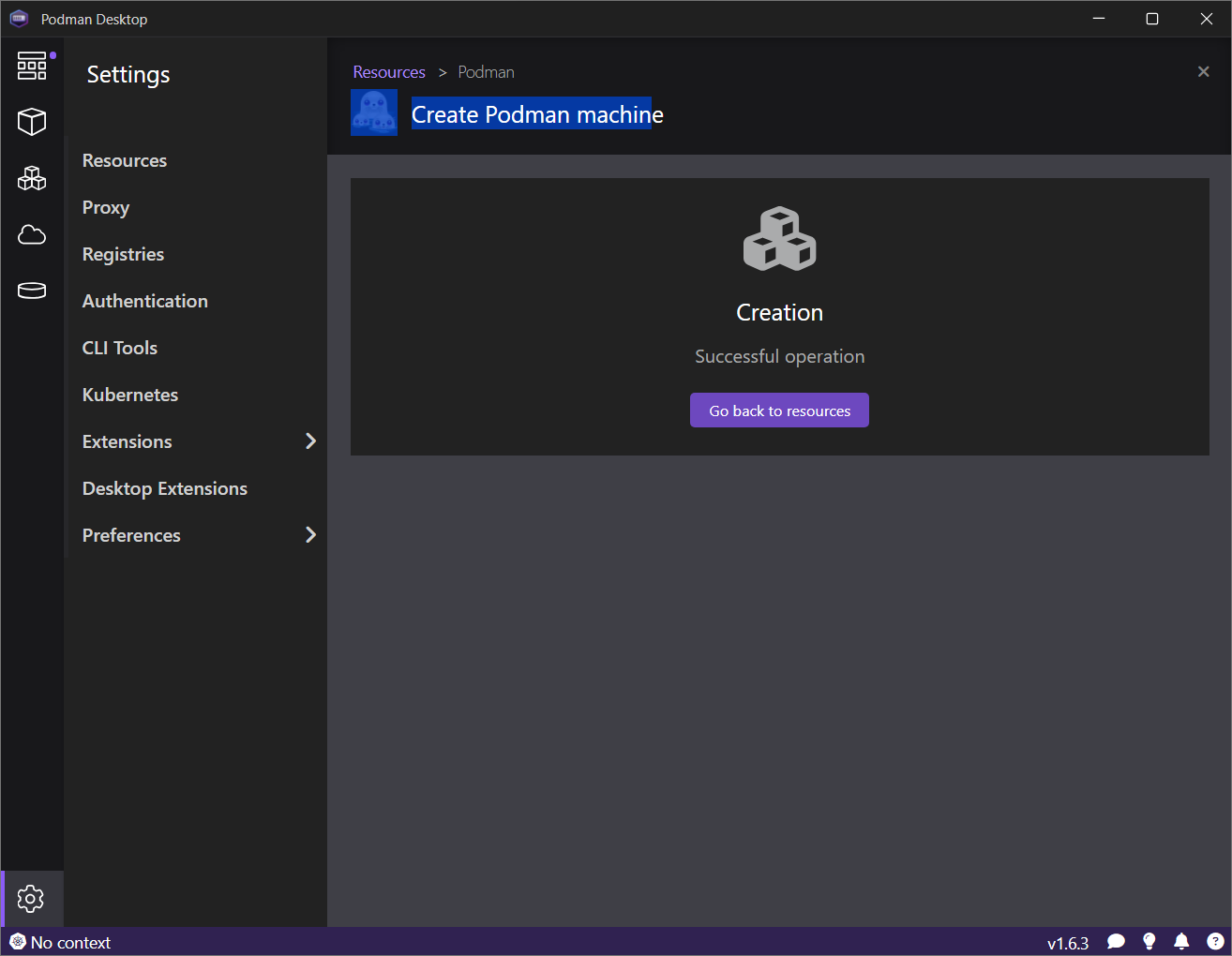This screenshot has width=1232, height=956.
Task: Open the notifications bell icon
Action: 1181,942
